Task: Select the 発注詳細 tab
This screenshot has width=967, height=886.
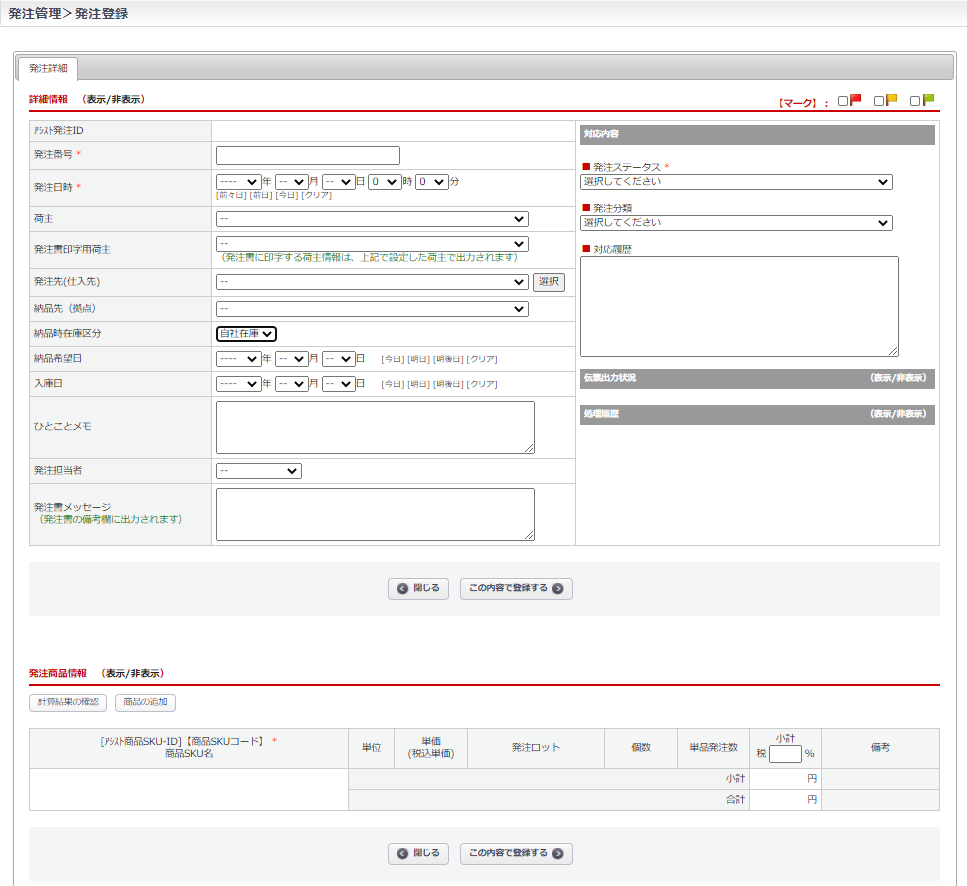Action: click(x=48, y=69)
